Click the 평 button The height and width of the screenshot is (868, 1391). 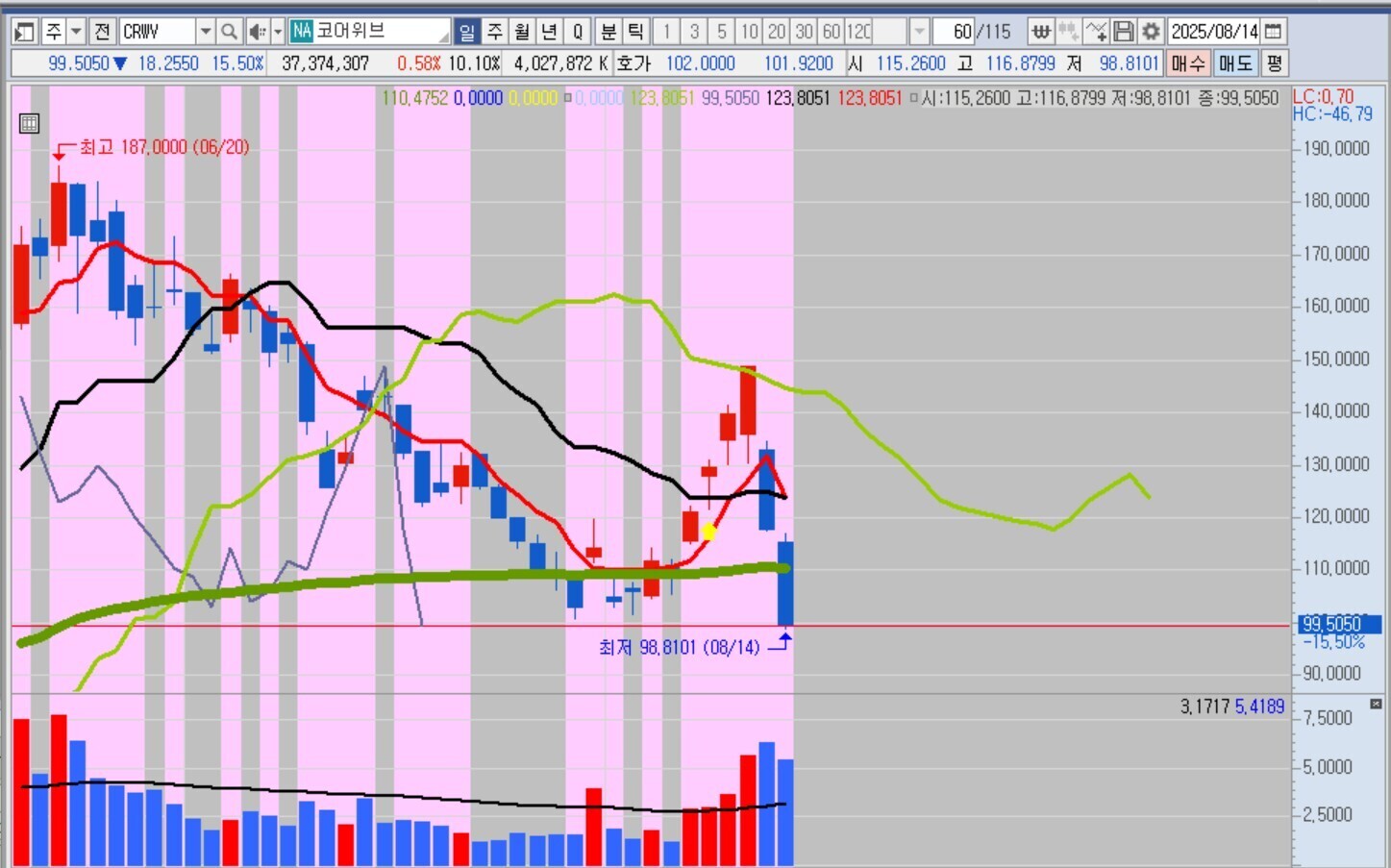pos(1275,63)
